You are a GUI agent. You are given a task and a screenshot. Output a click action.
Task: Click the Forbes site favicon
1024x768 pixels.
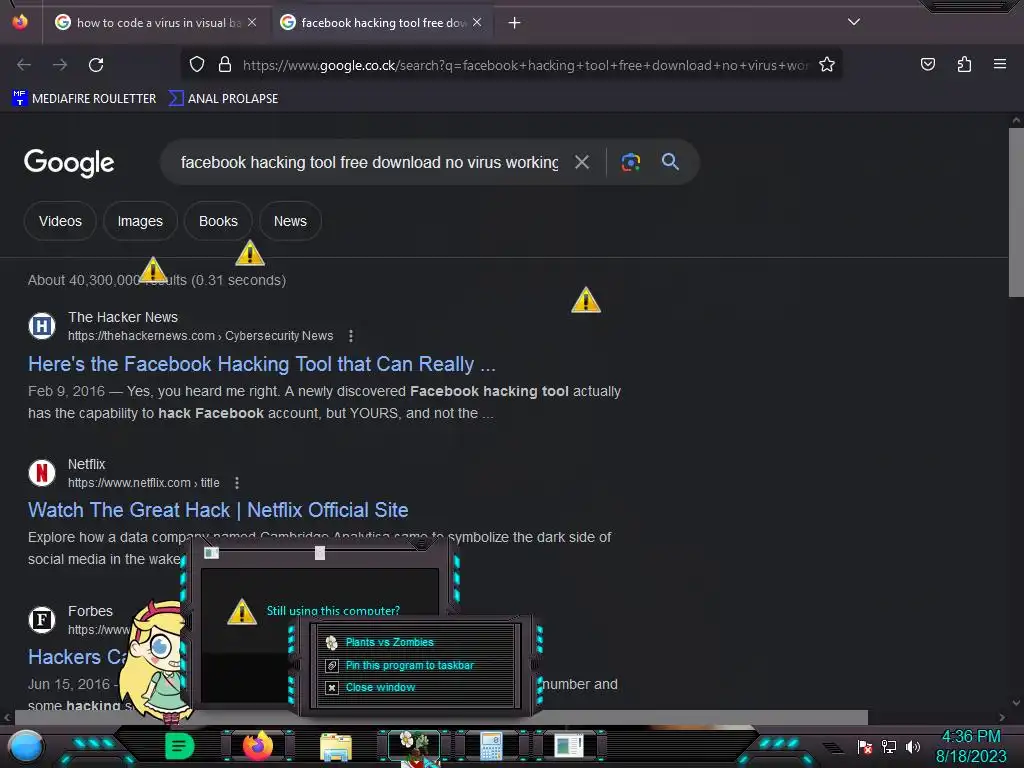tap(42, 619)
